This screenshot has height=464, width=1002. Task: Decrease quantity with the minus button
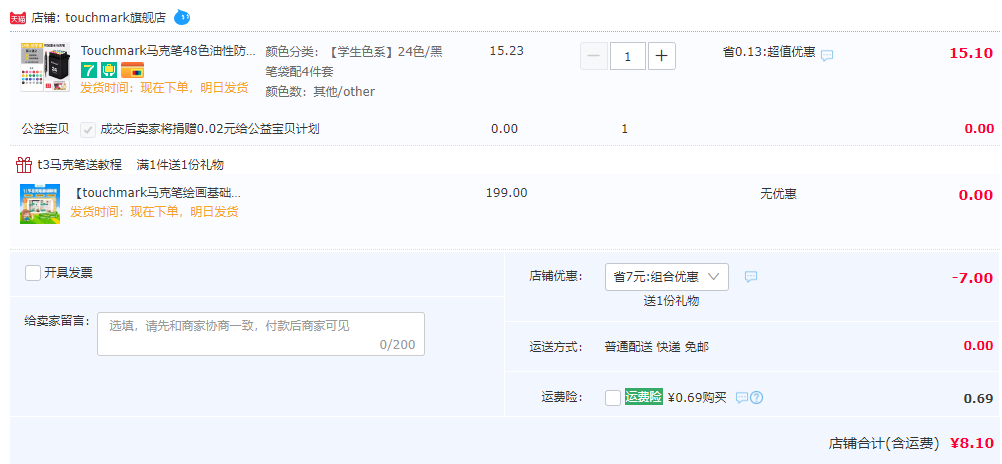594,56
